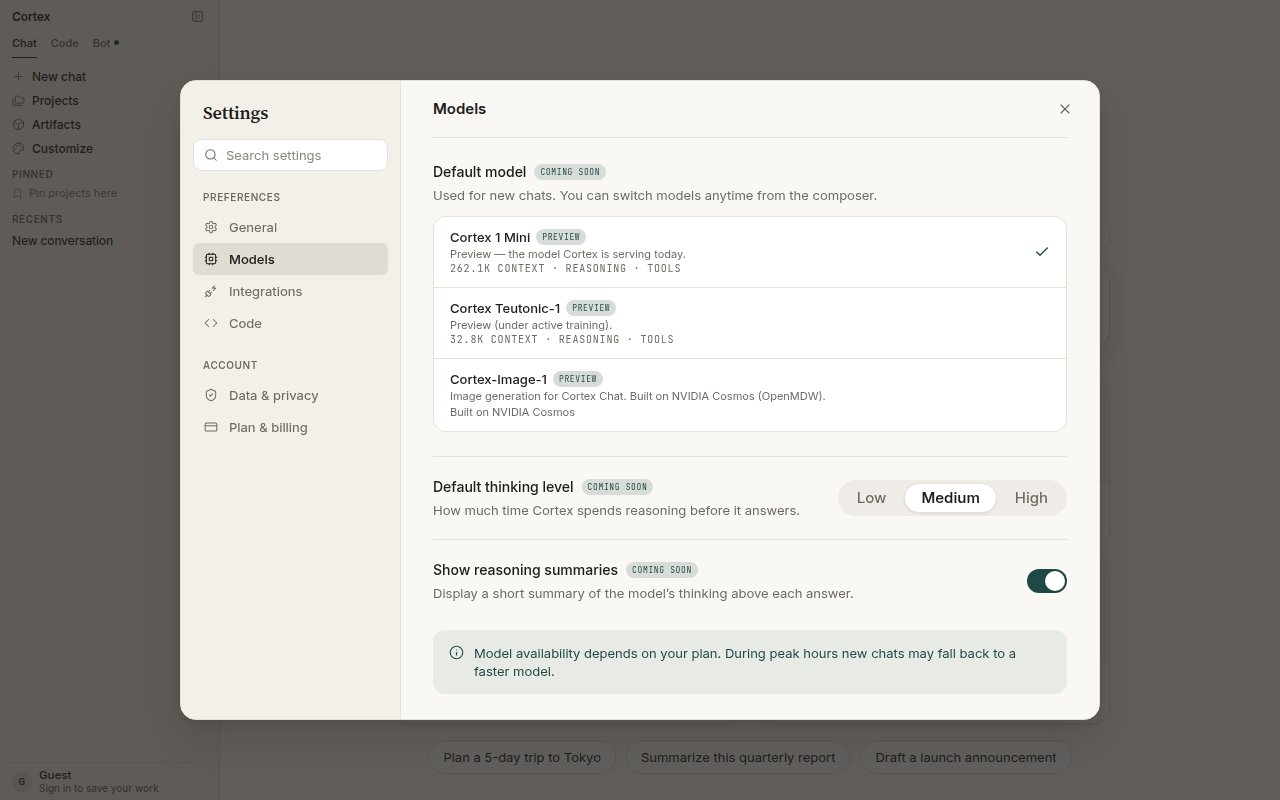
Task: Click the Projects icon in the sidebar
Action: pyautogui.click(x=18, y=100)
